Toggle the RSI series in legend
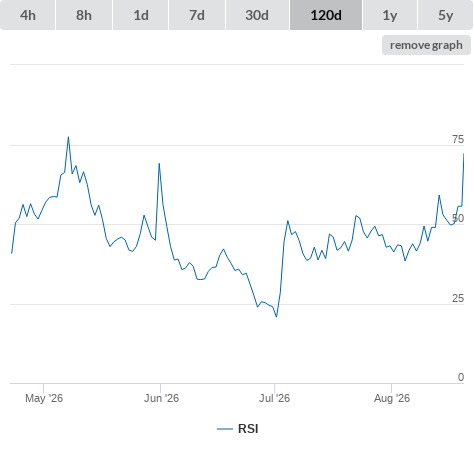The width and height of the screenshot is (474, 455). 248,429
